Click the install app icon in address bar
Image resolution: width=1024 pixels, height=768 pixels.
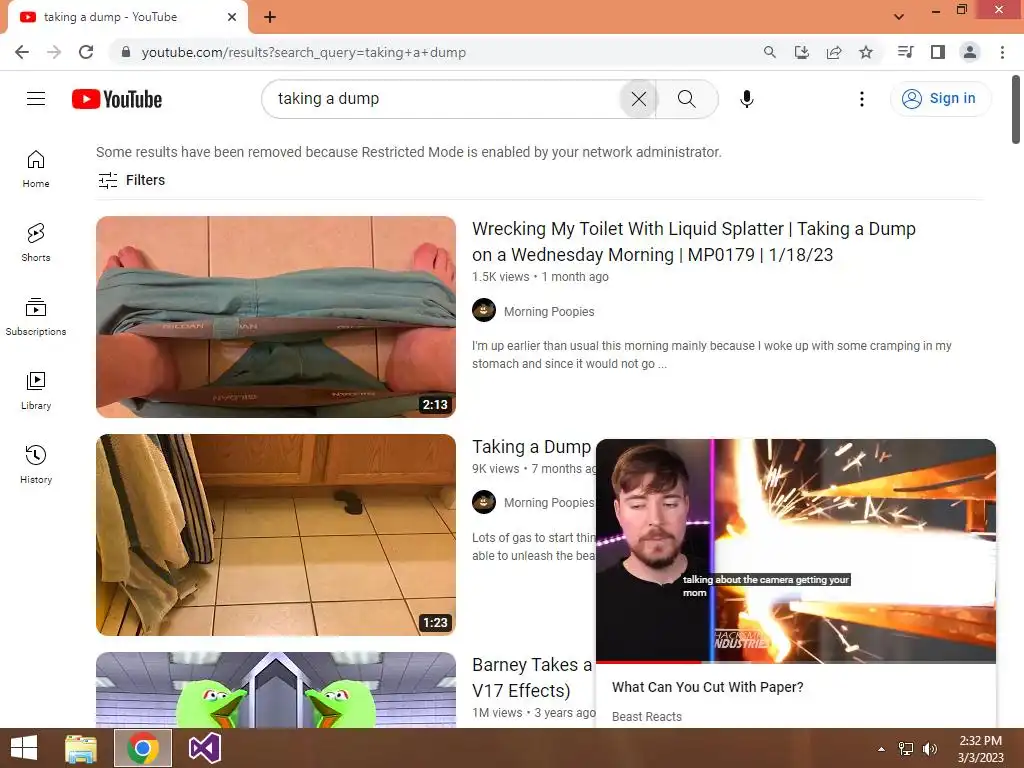click(802, 52)
